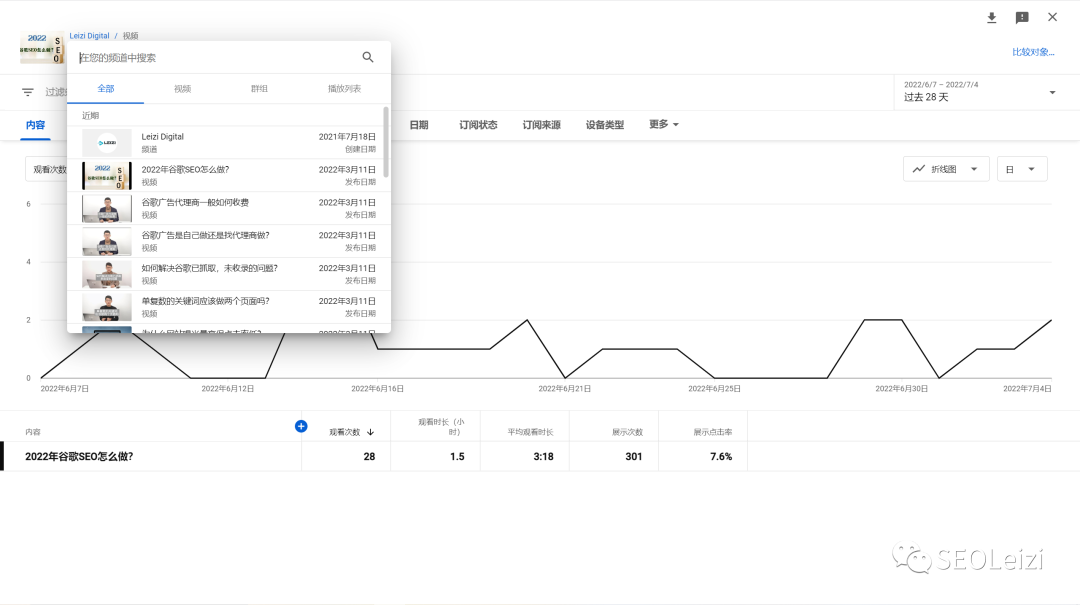1080x605 pixels.
Task: Select the 订阅状态 dimension tab
Action: click(478, 125)
